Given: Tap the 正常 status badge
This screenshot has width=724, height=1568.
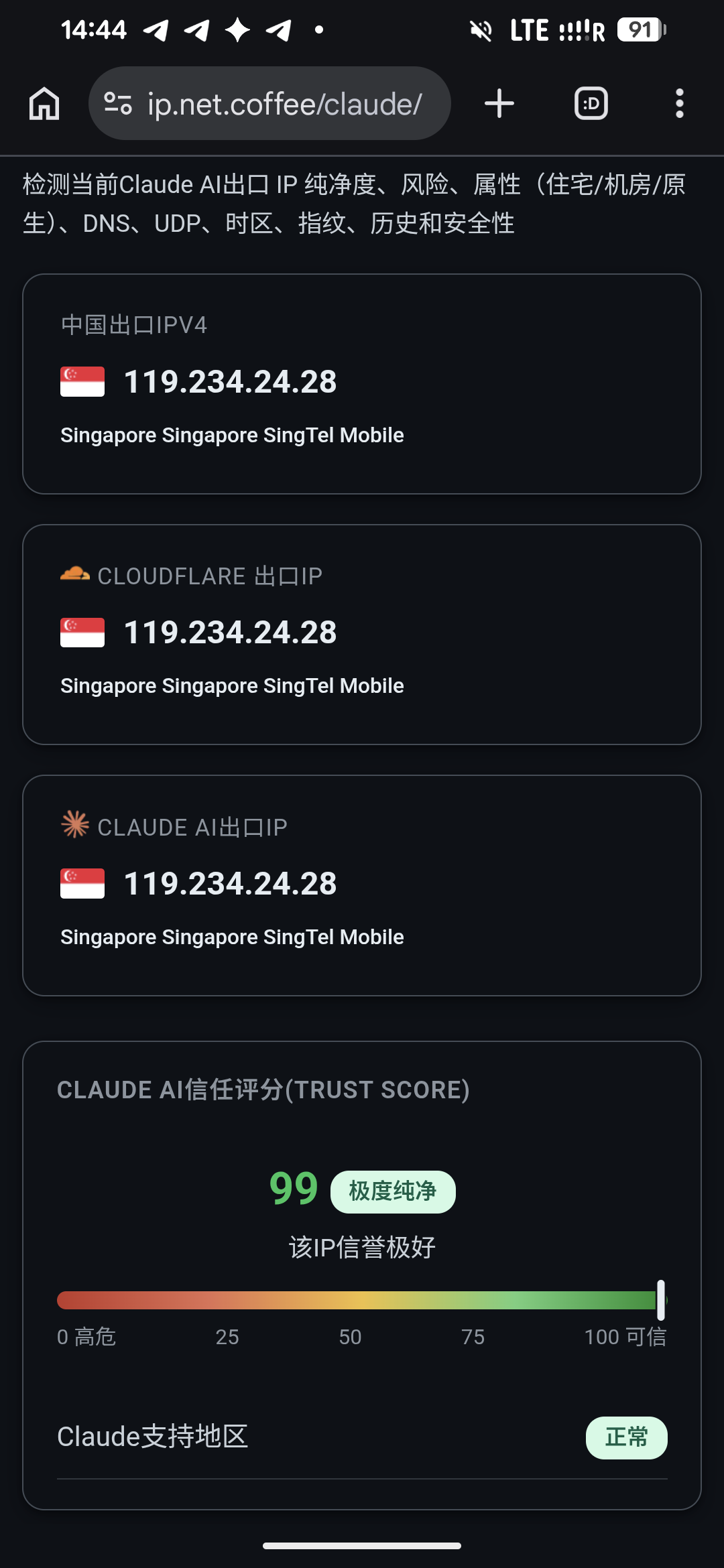Looking at the screenshot, I should (x=627, y=1437).
